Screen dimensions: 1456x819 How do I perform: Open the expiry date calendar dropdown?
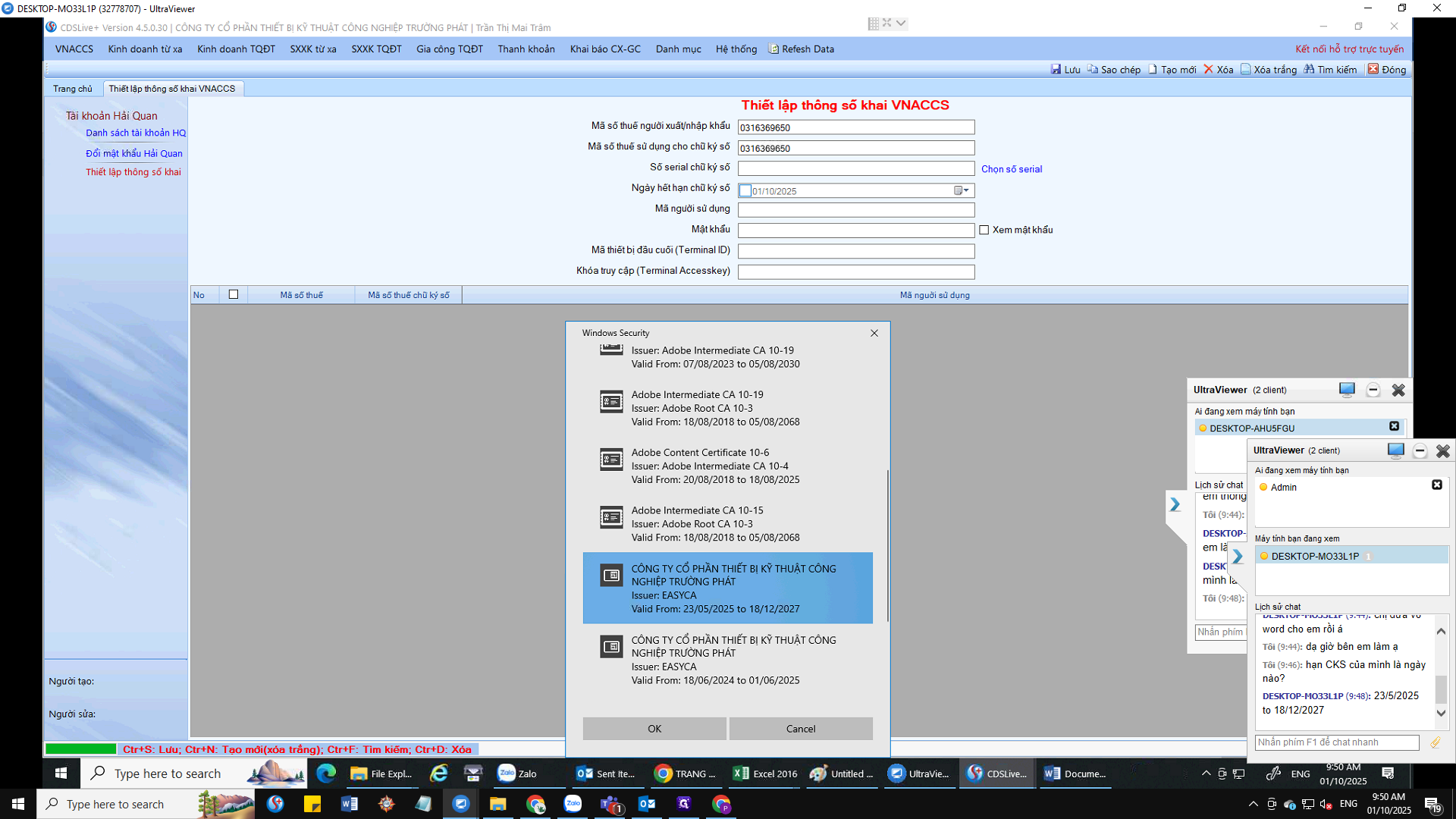pos(962,190)
